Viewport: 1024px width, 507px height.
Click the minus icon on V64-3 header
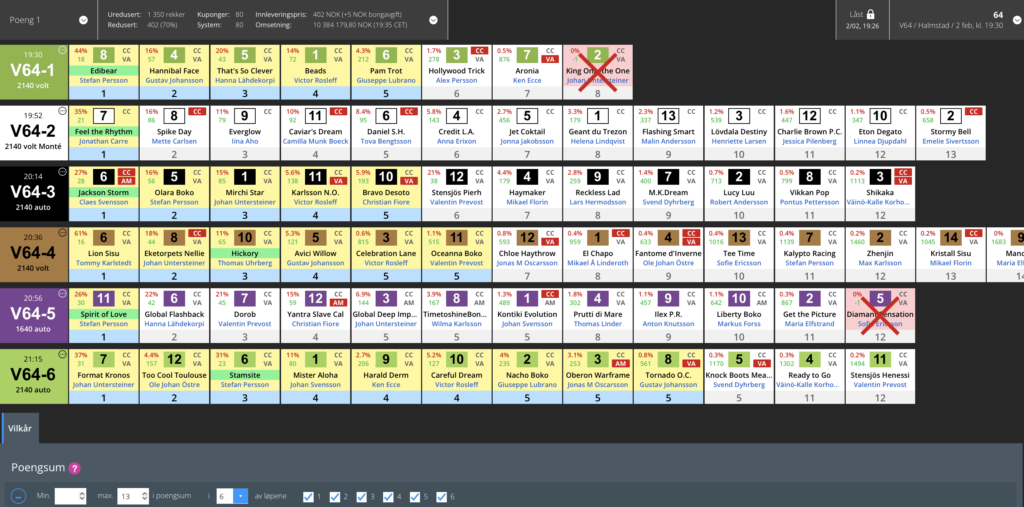click(62, 172)
